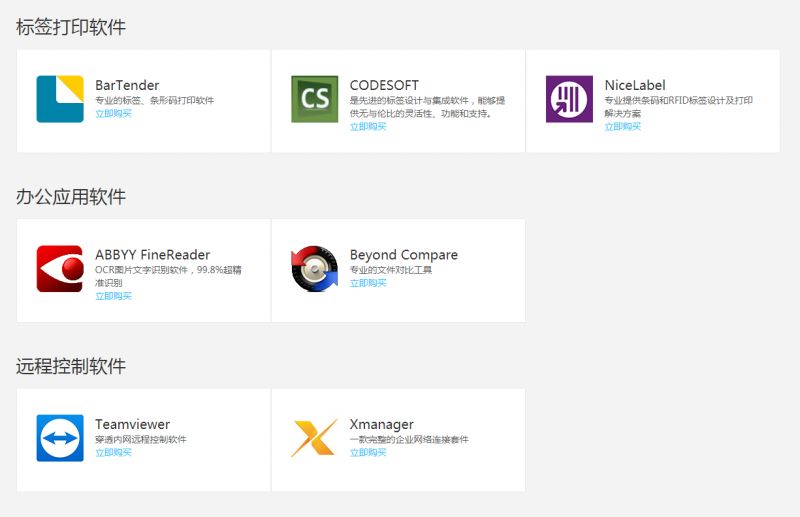Image resolution: width=800 pixels, height=517 pixels.
Task: Click 立即购买 under ABBYY FineReader
Action: coord(113,296)
